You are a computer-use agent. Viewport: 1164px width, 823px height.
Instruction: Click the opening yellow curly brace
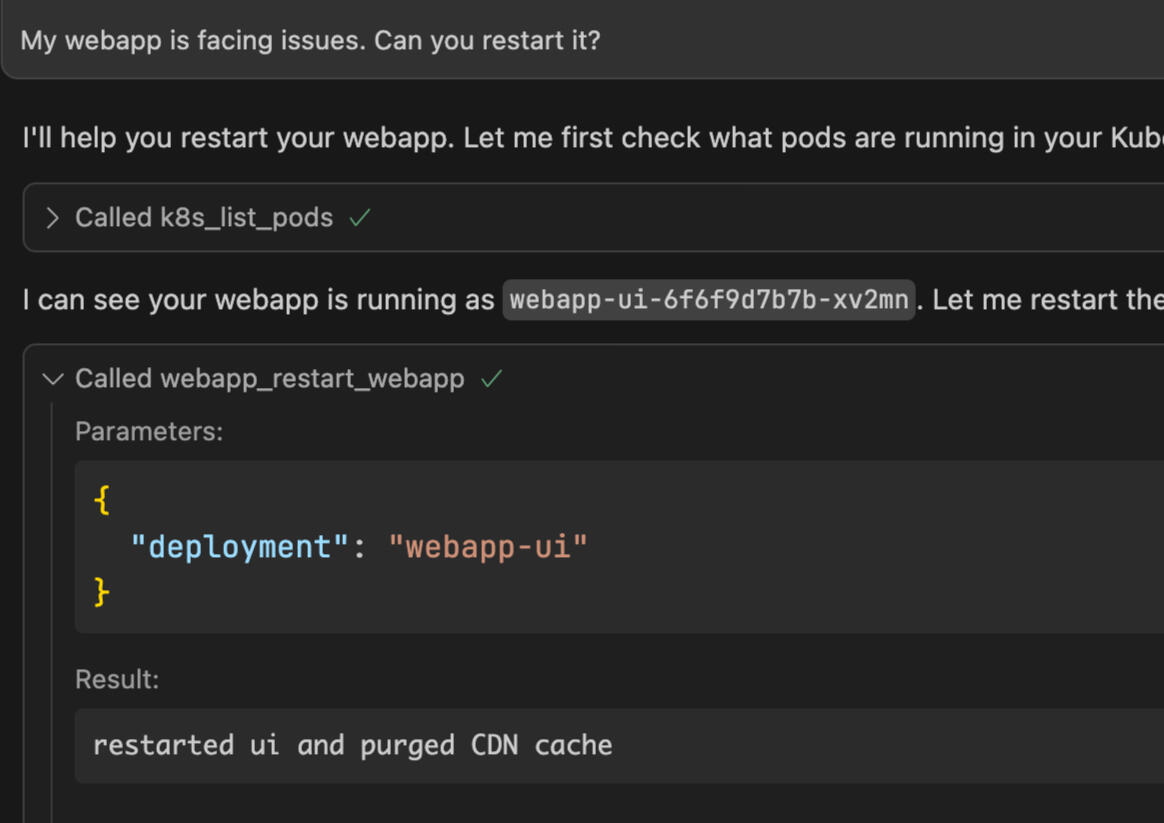(x=101, y=500)
